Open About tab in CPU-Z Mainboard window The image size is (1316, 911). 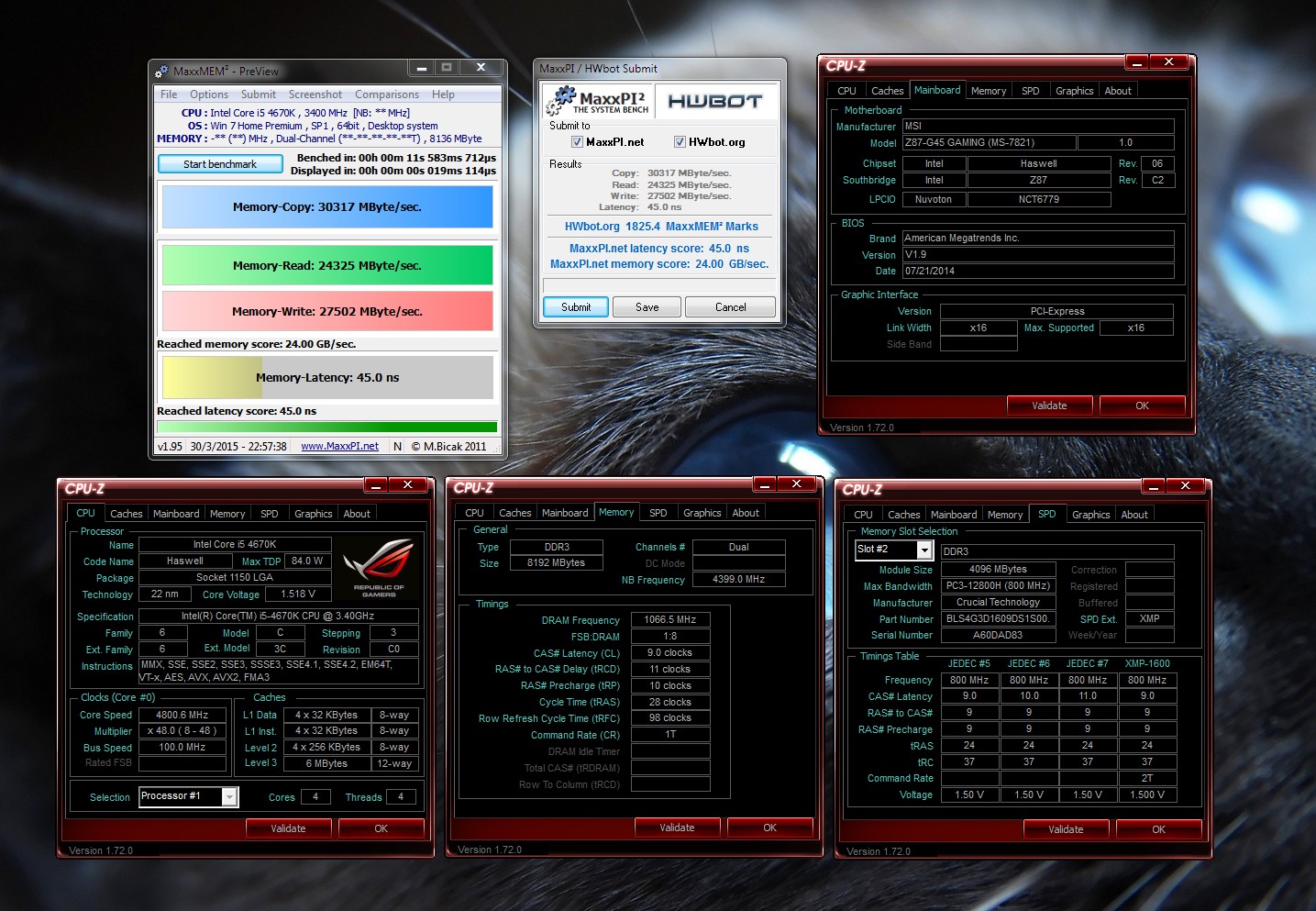tap(1118, 91)
